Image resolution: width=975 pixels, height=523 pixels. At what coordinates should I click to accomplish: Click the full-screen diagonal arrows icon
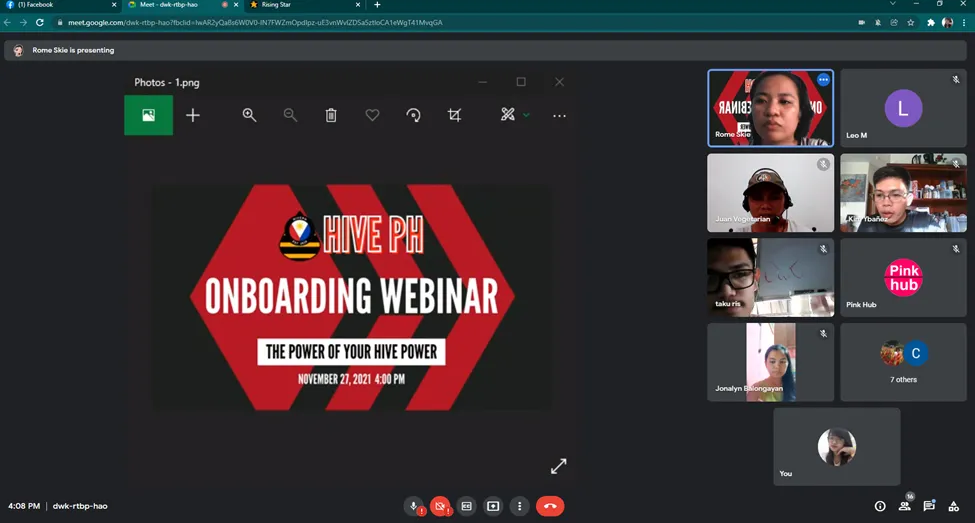click(558, 466)
